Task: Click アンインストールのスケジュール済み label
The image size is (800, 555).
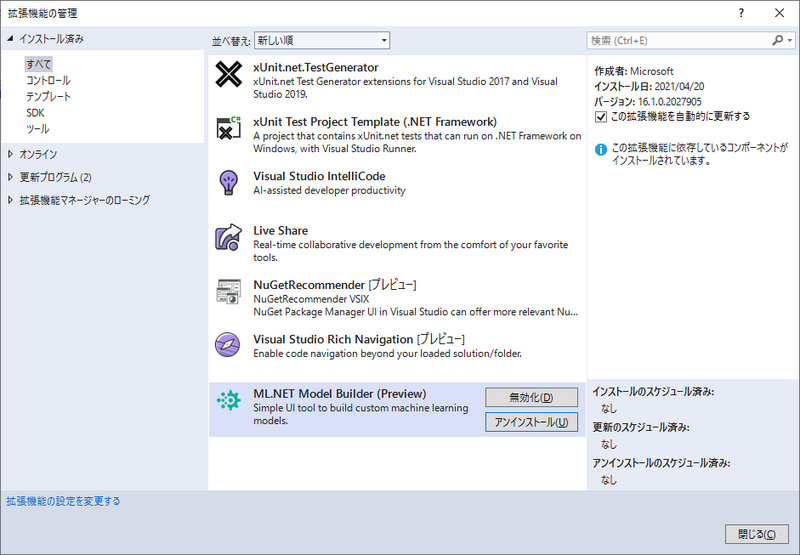Action: coord(661,463)
